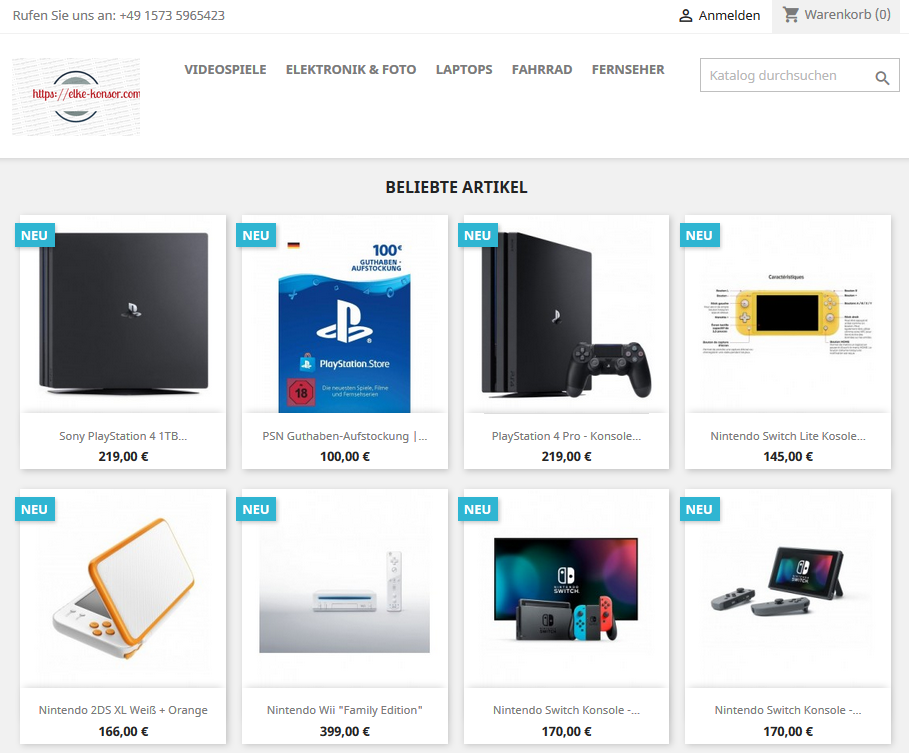Viewport: 909px width, 753px height.
Task: Open the Nintendo Switch Lite yellow console image
Action: [x=788, y=314]
